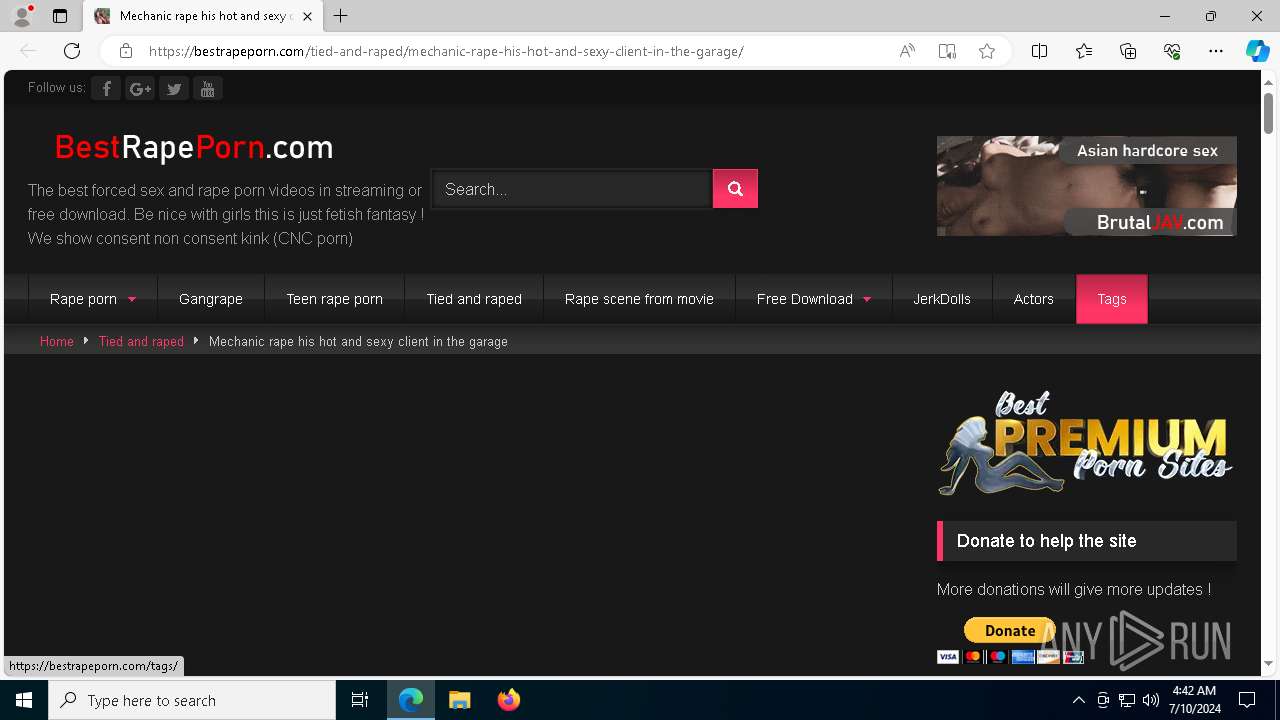Open Windows Start menu
This screenshot has width=1280, height=720.
click(x=24, y=700)
